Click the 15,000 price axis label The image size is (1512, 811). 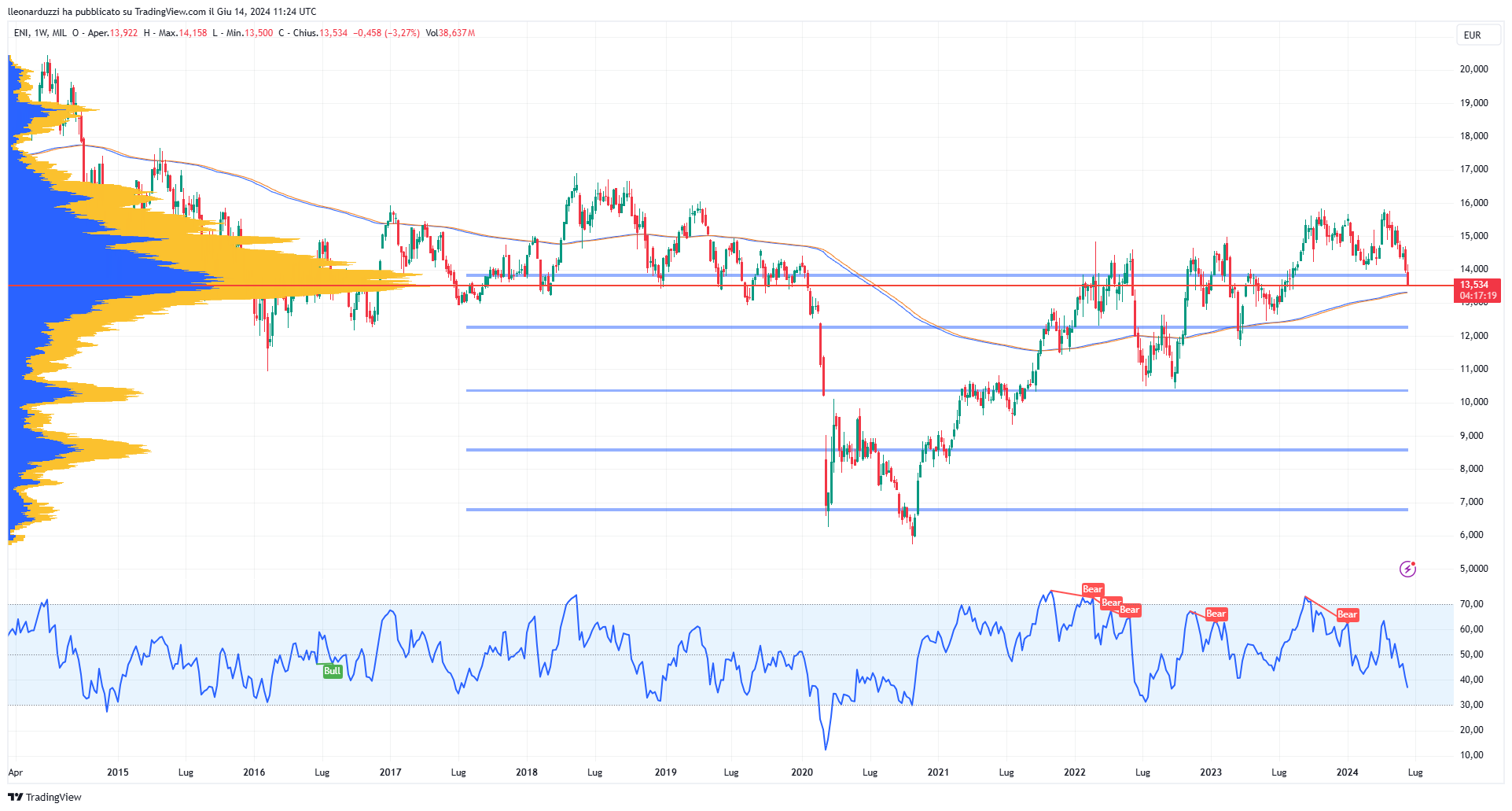[x=1474, y=236]
